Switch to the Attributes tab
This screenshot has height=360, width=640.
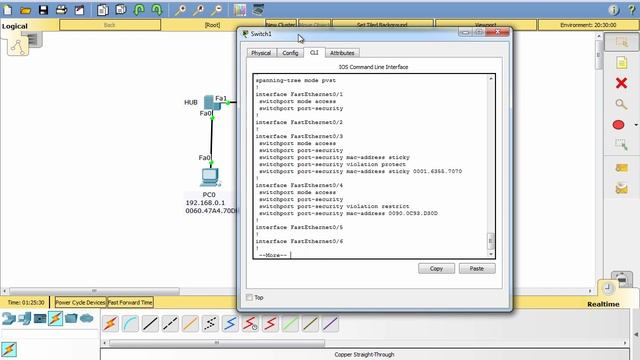pos(342,53)
